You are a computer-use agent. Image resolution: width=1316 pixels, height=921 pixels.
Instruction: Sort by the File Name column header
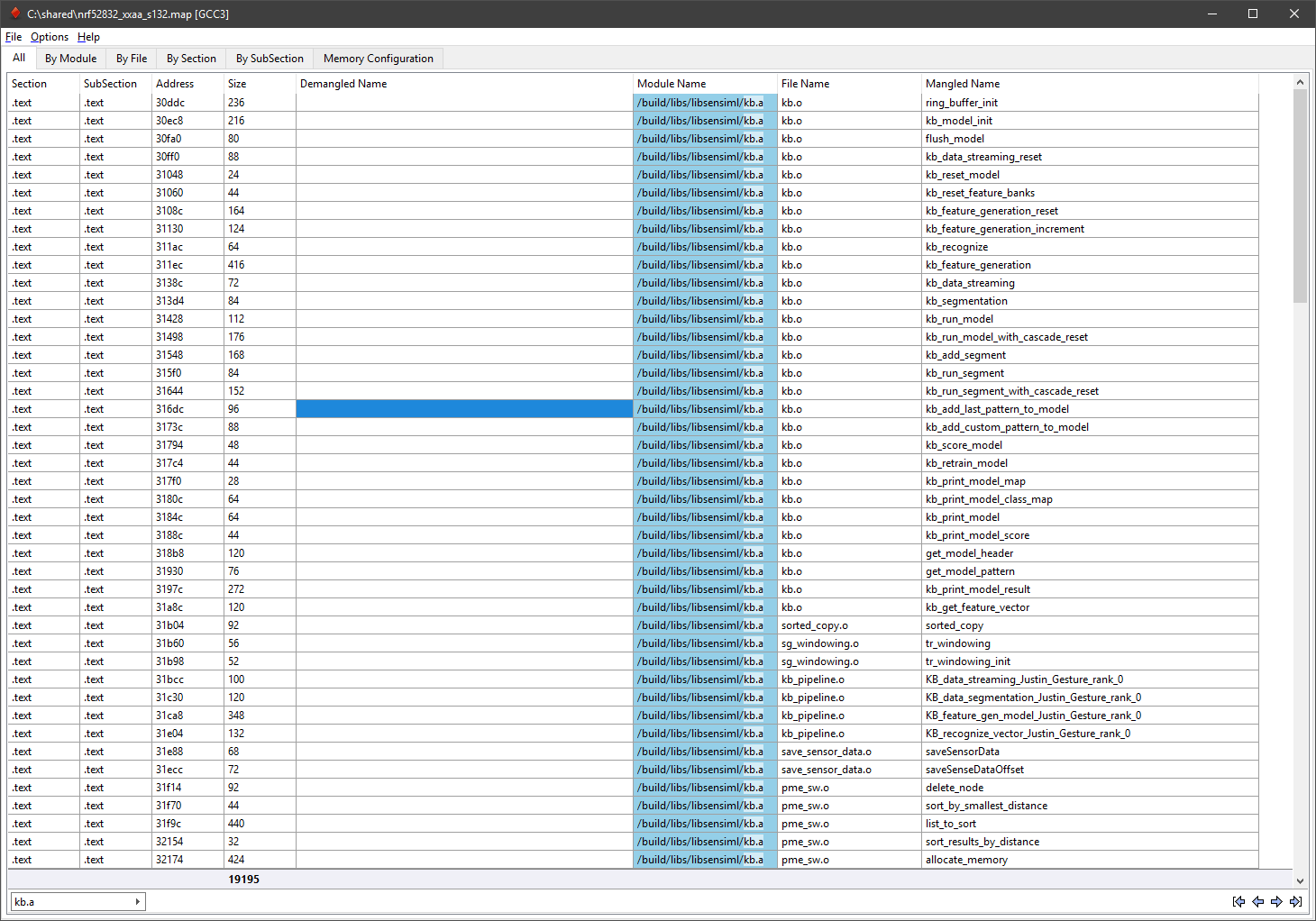(849, 84)
